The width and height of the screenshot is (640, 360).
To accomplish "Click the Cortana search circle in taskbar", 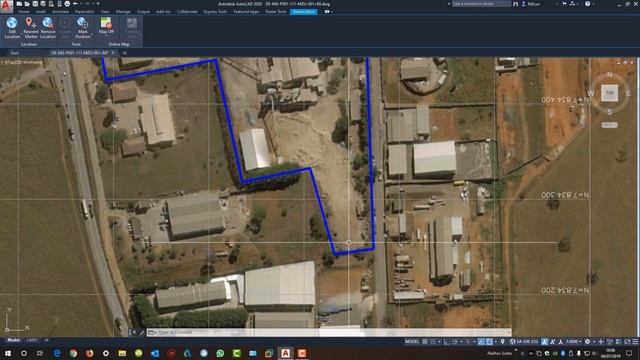I will tap(24, 353).
